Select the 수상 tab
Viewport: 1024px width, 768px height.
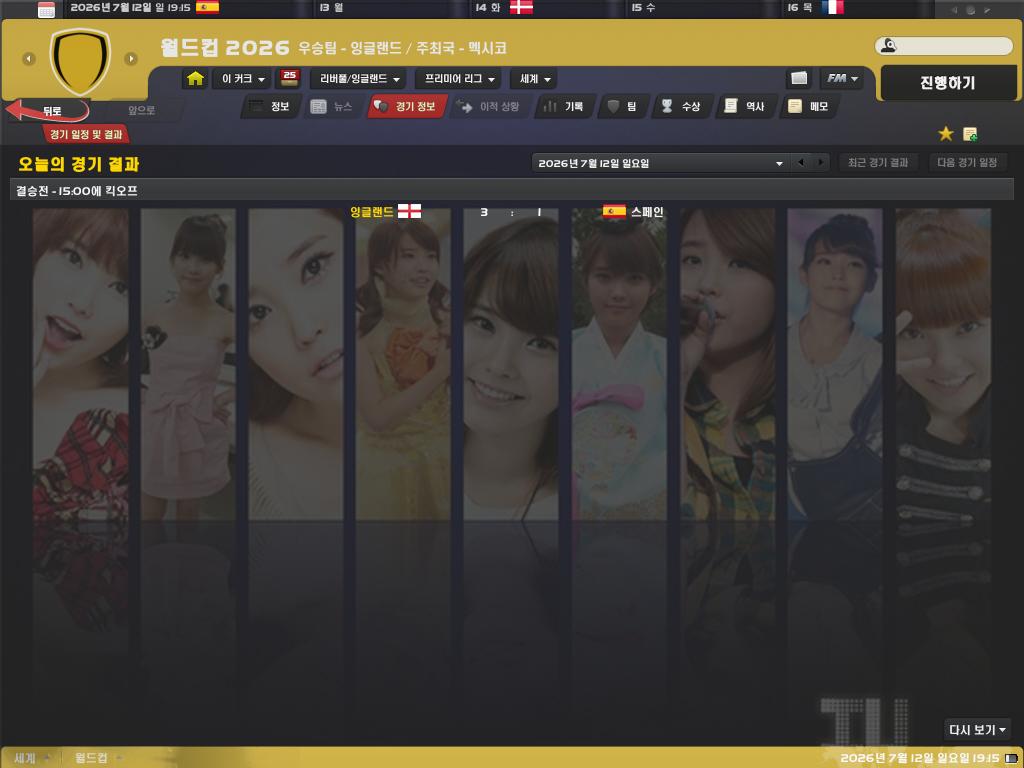pos(681,106)
